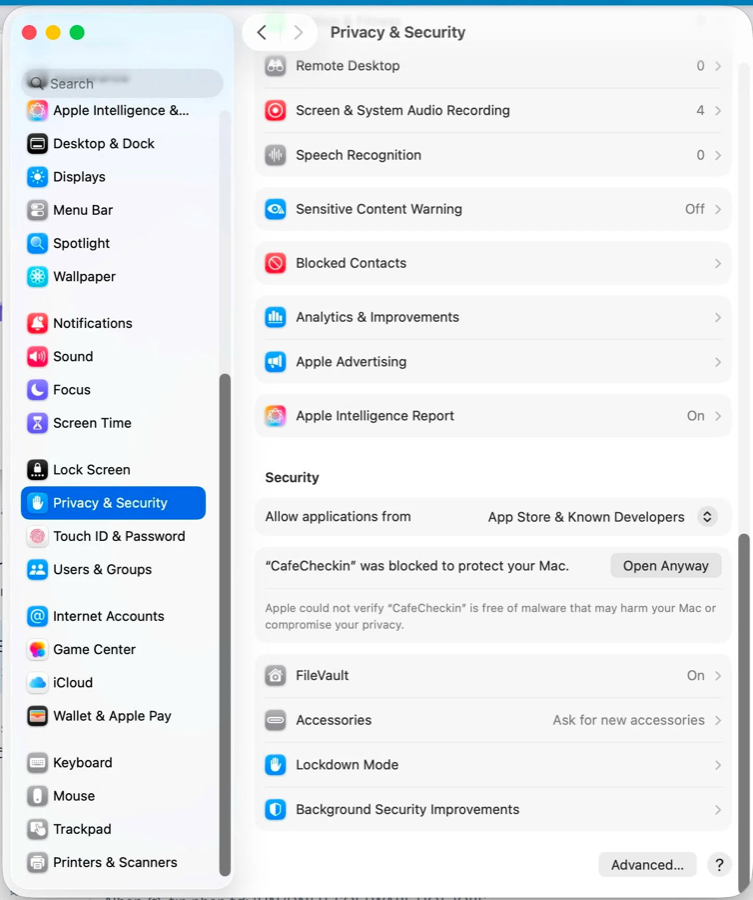The width and height of the screenshot is (753, 900).
Task: Expand Speech Recognition row chevron
Action: 718,155
